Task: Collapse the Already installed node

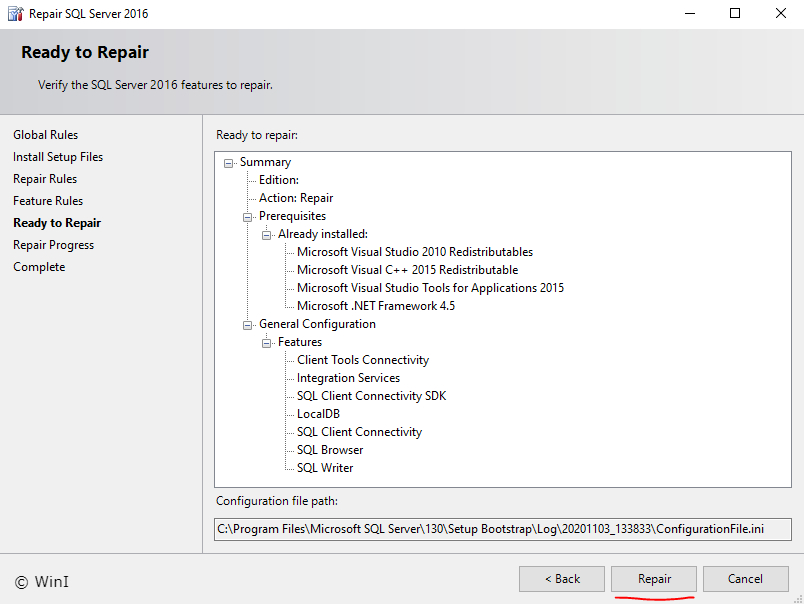Action: tap(265, 233)
